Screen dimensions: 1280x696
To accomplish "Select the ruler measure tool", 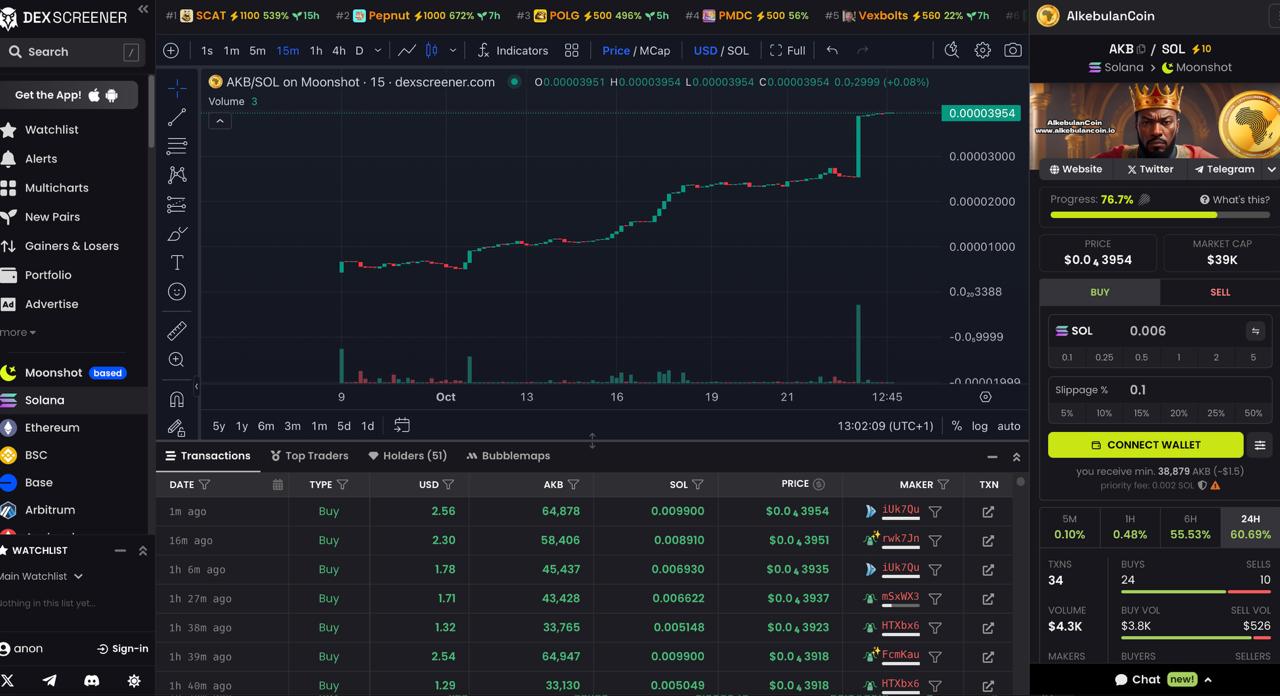I will point(177,330).
